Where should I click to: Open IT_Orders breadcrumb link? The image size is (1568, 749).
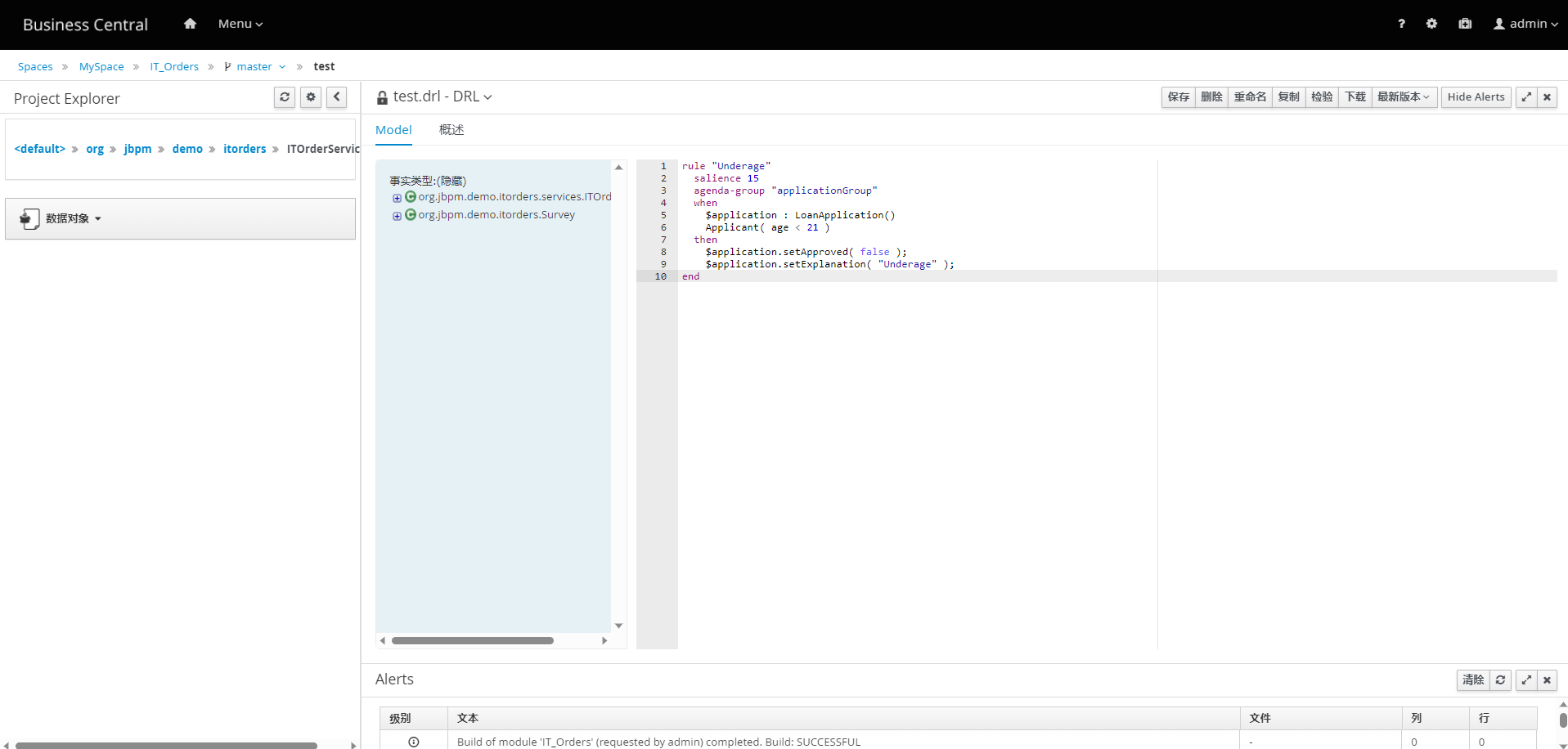click(x=174, y=66)
